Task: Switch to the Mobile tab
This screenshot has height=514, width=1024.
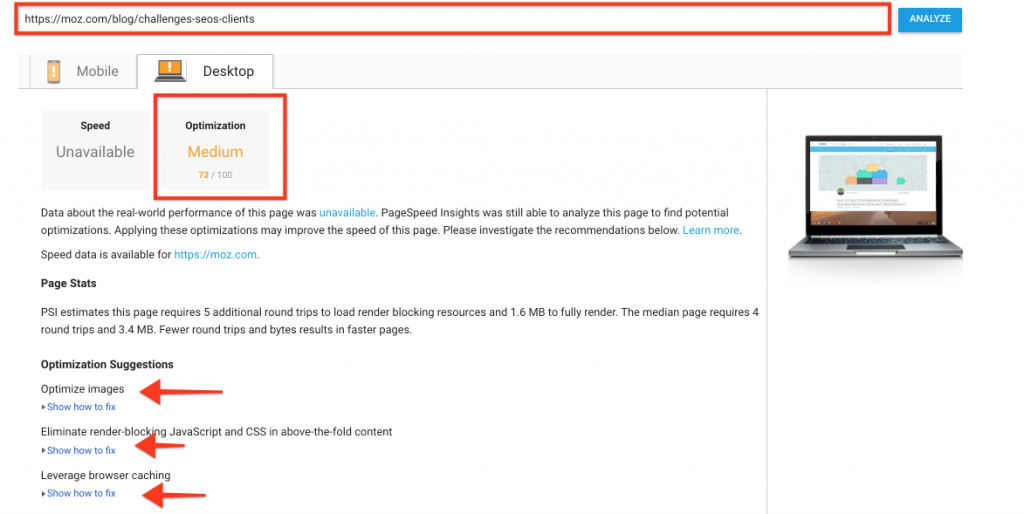Action: (x=83, y=71)
